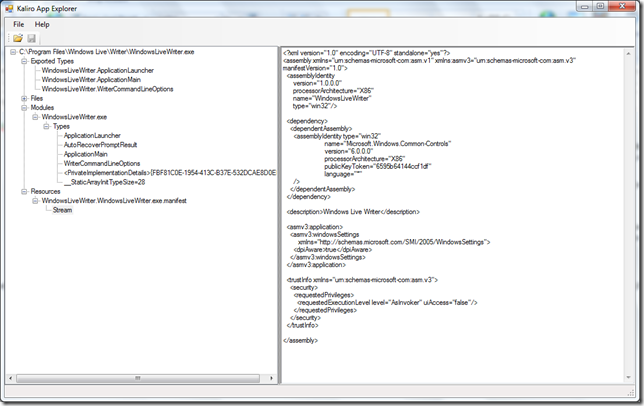Click the Save toolbar icon

(31, 38)
